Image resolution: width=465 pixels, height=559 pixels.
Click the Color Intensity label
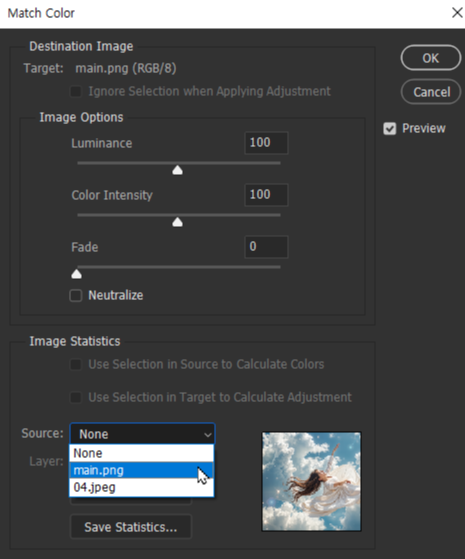click(112, 195)
